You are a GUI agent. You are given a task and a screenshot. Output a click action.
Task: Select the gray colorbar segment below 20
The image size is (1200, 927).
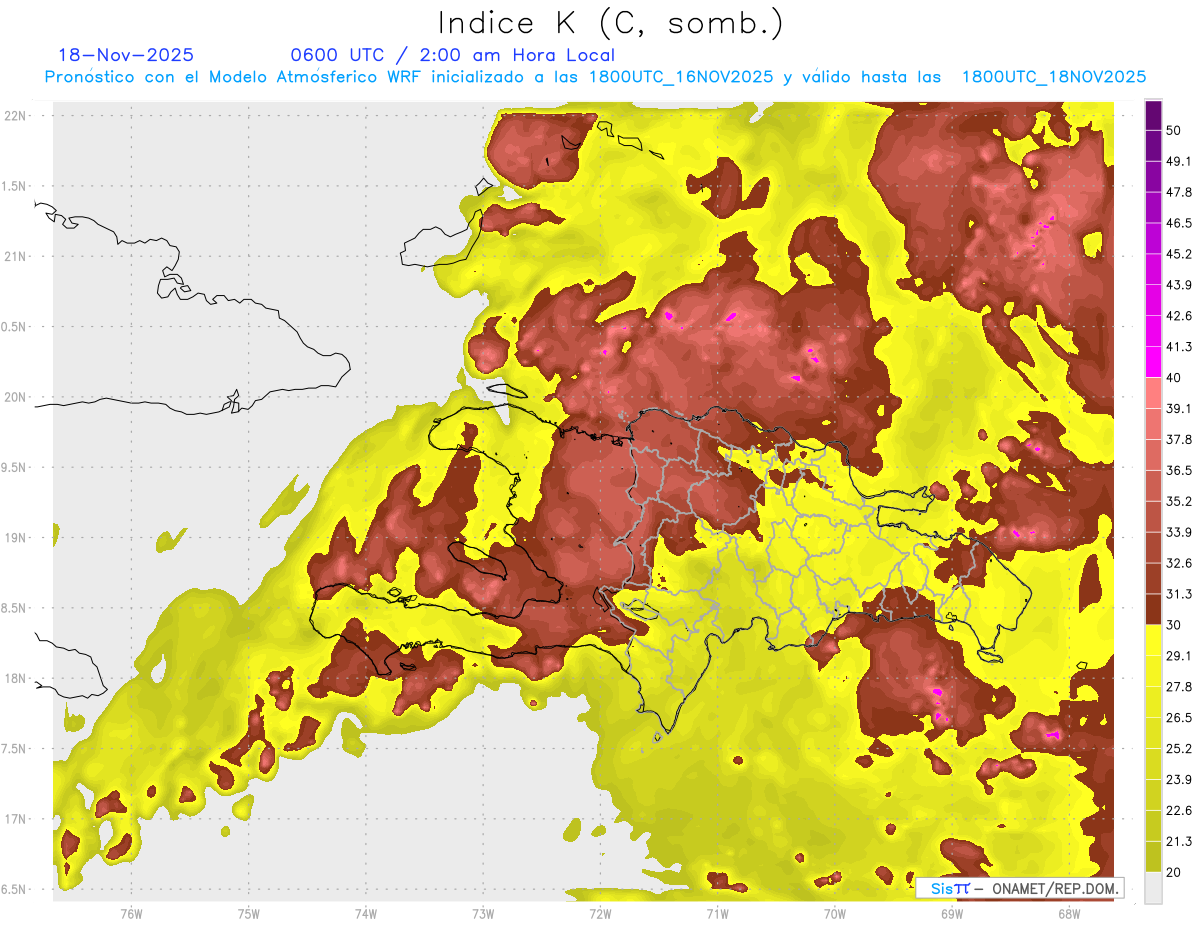click(x=1154, y=888)
